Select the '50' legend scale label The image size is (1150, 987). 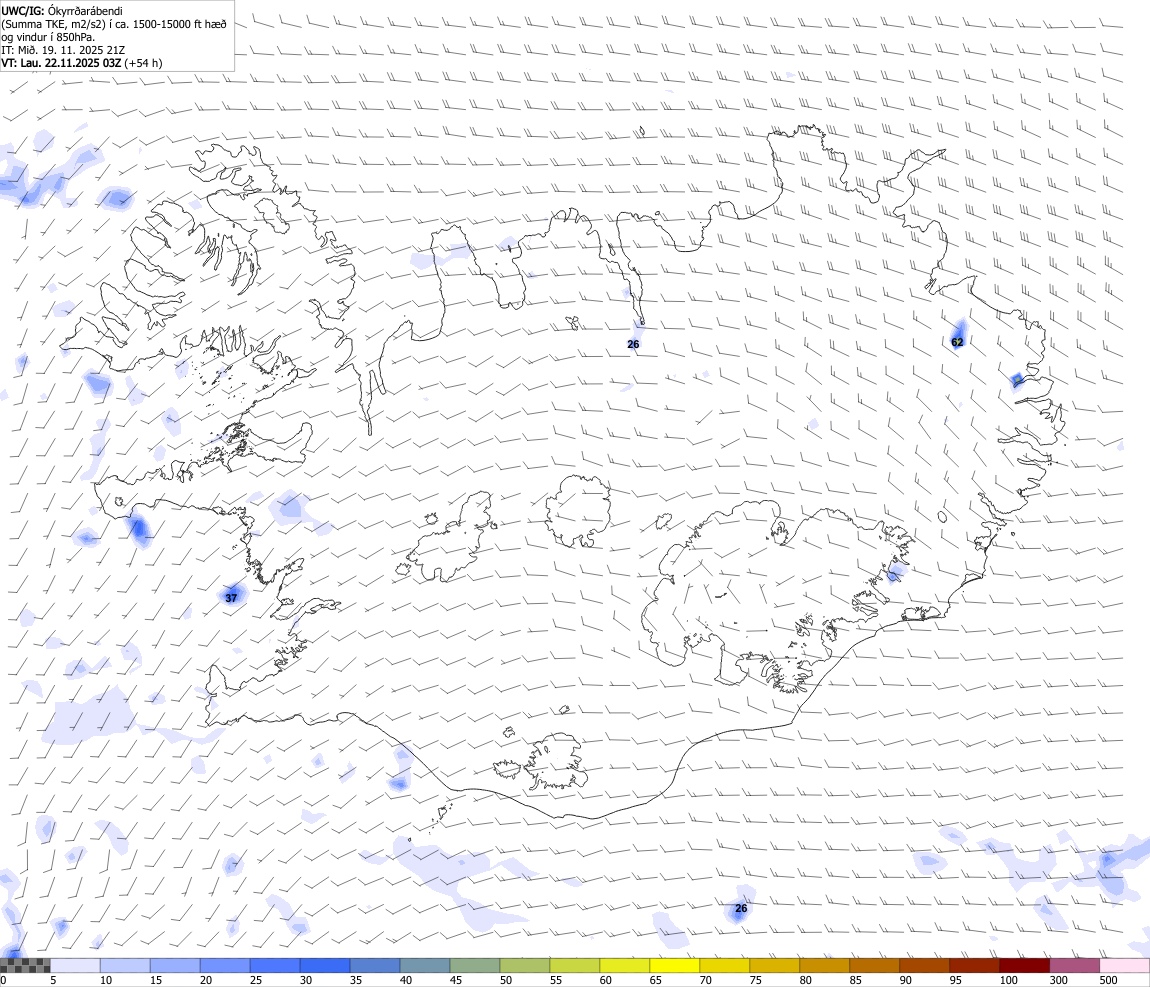[506, 980]
